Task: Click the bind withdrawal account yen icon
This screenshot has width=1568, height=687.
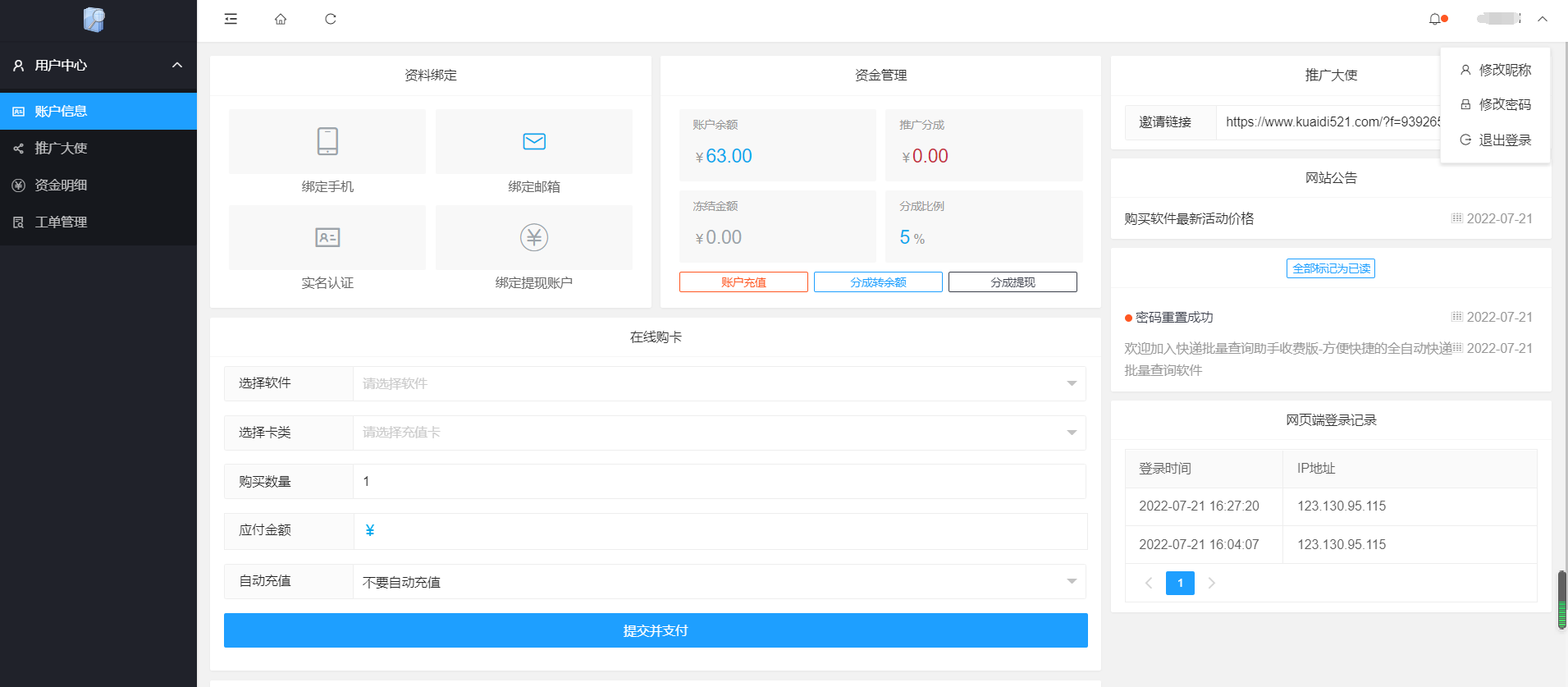Action: (x=534, y=237)
